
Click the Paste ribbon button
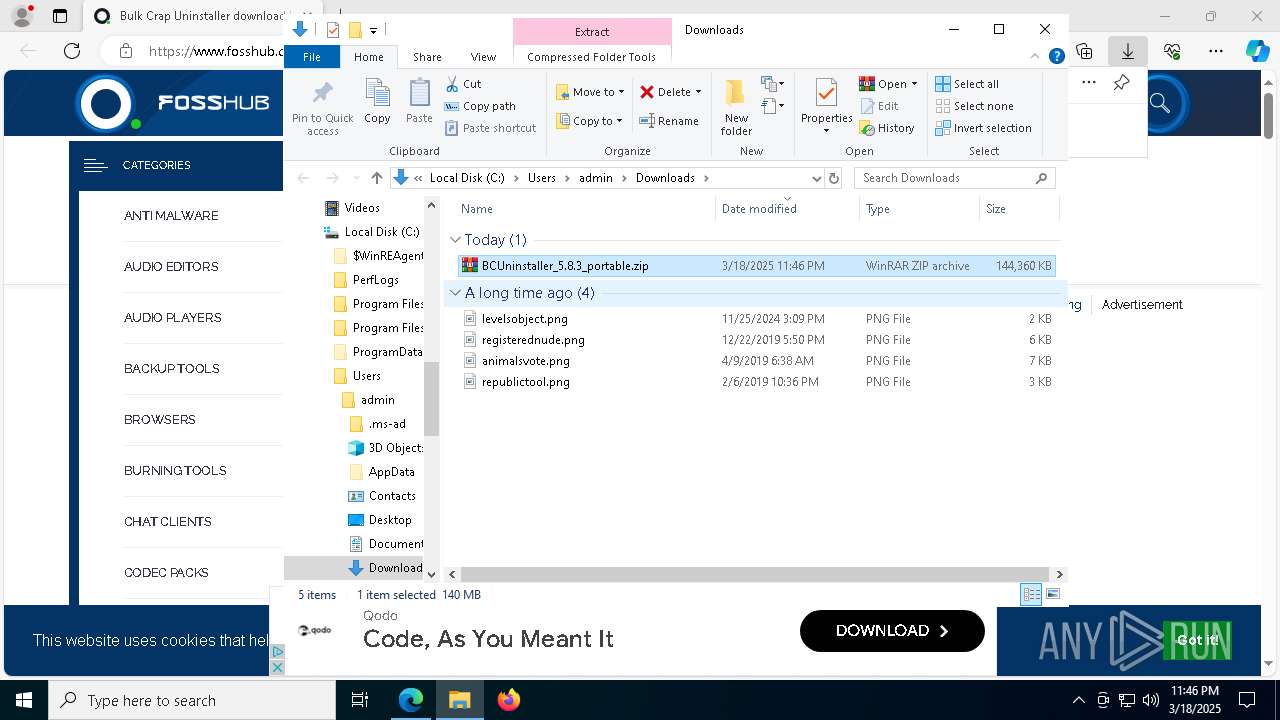419,102
